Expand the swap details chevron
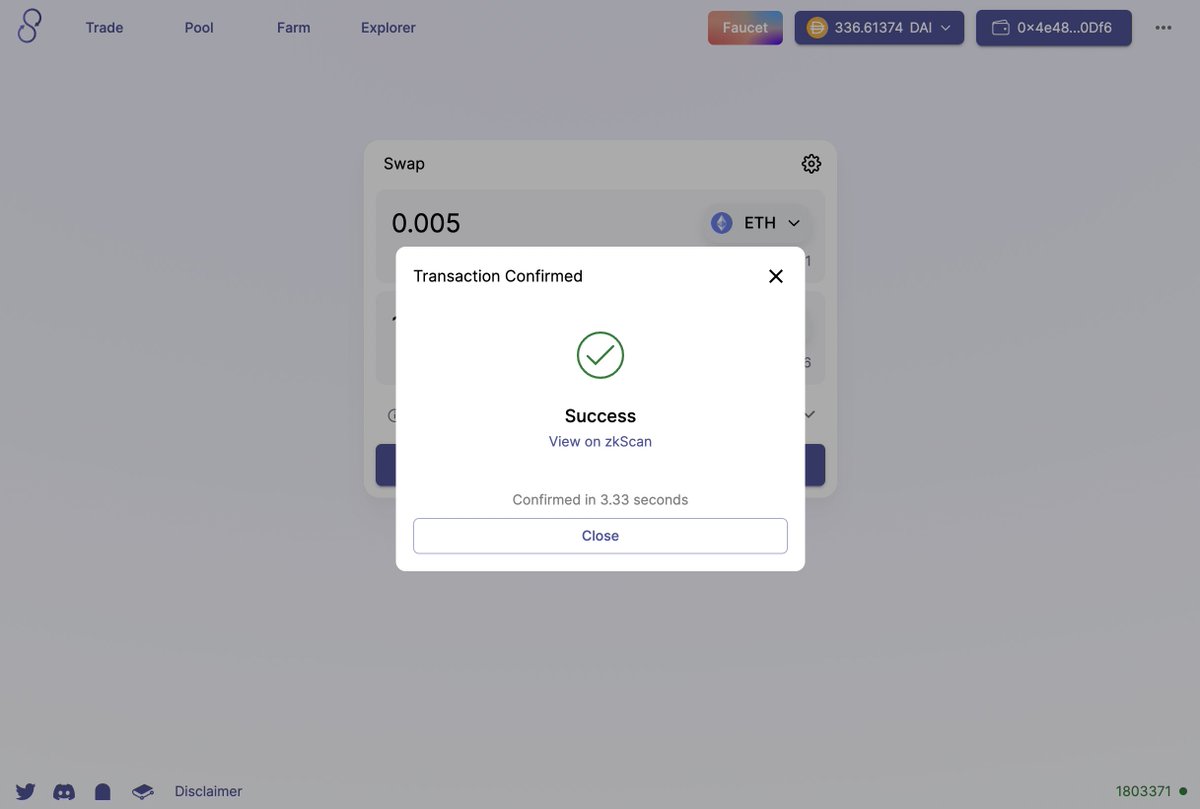Viewport: 1200px width, 809px height. tap(810, 414)
